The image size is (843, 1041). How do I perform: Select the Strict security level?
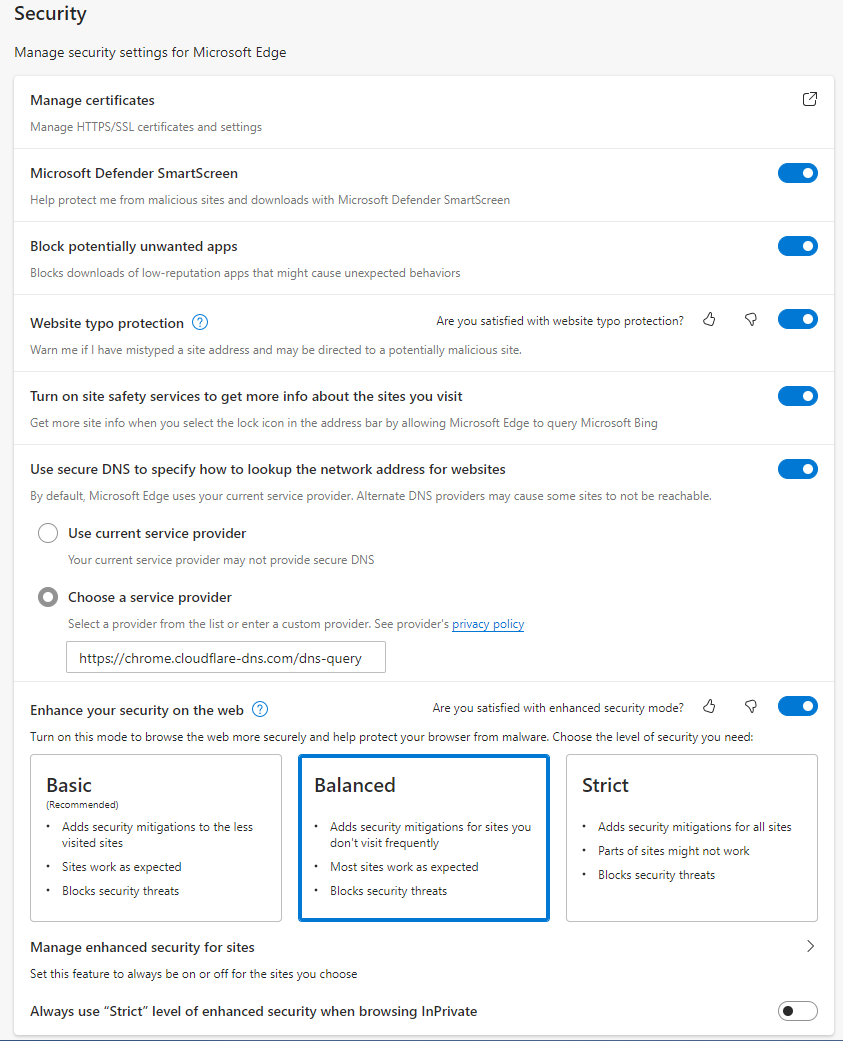pos(691,838)
